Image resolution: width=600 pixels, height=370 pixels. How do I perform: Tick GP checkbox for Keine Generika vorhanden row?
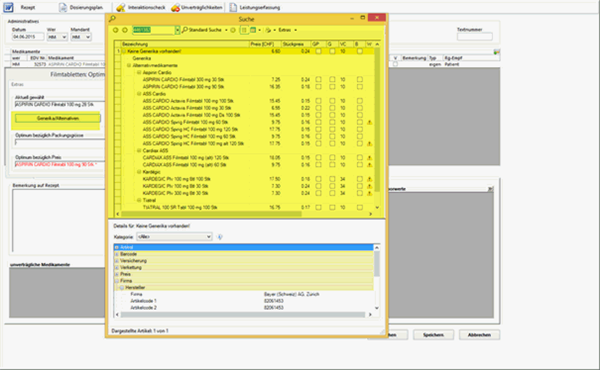(318, 51)
